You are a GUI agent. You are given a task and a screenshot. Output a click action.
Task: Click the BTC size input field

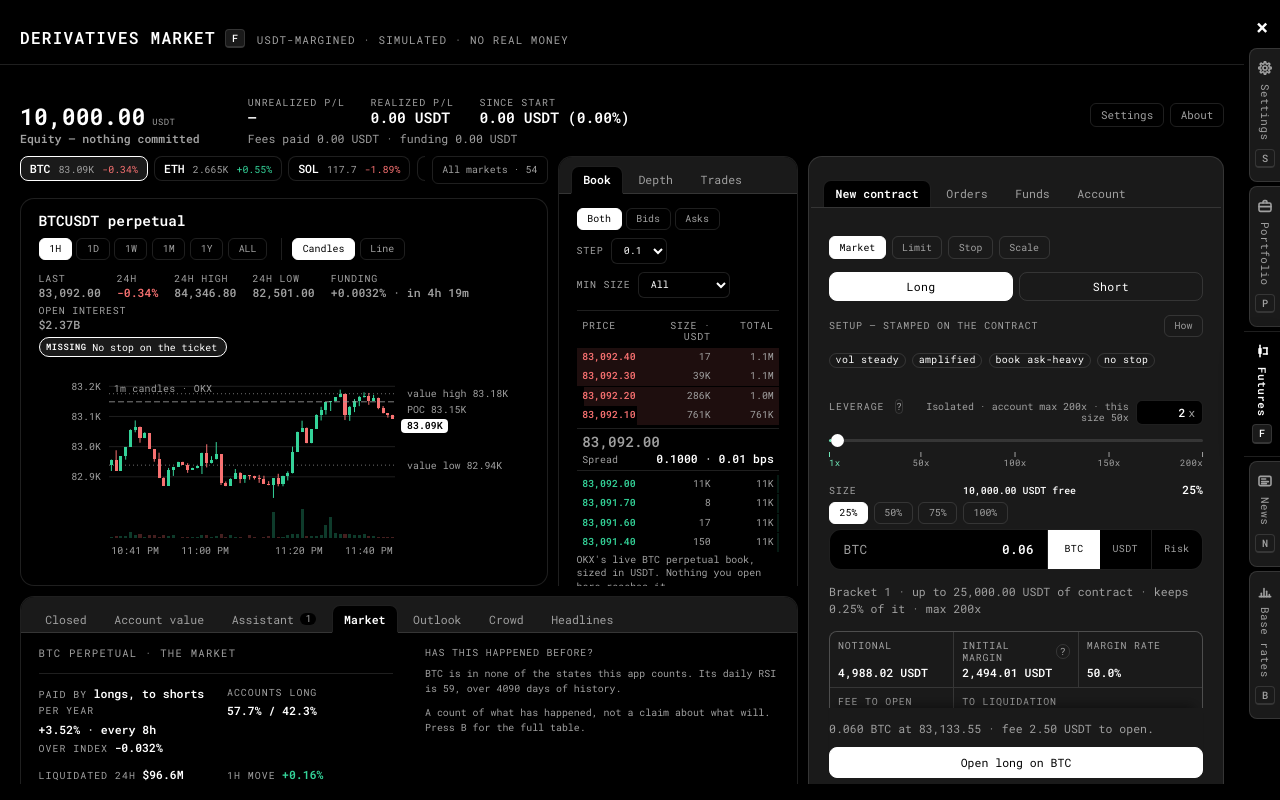(x=939, y=549)
